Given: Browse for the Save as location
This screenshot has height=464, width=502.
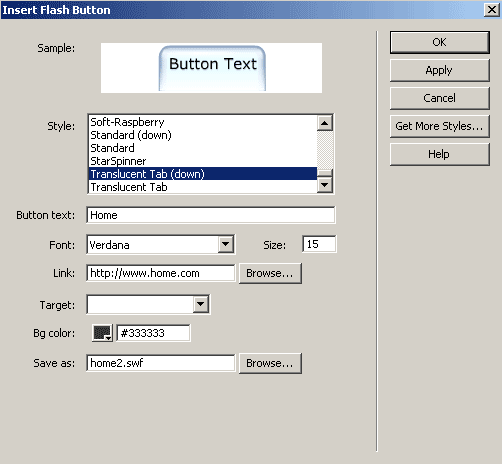Looking at the screenshot, I should point(270,363).
